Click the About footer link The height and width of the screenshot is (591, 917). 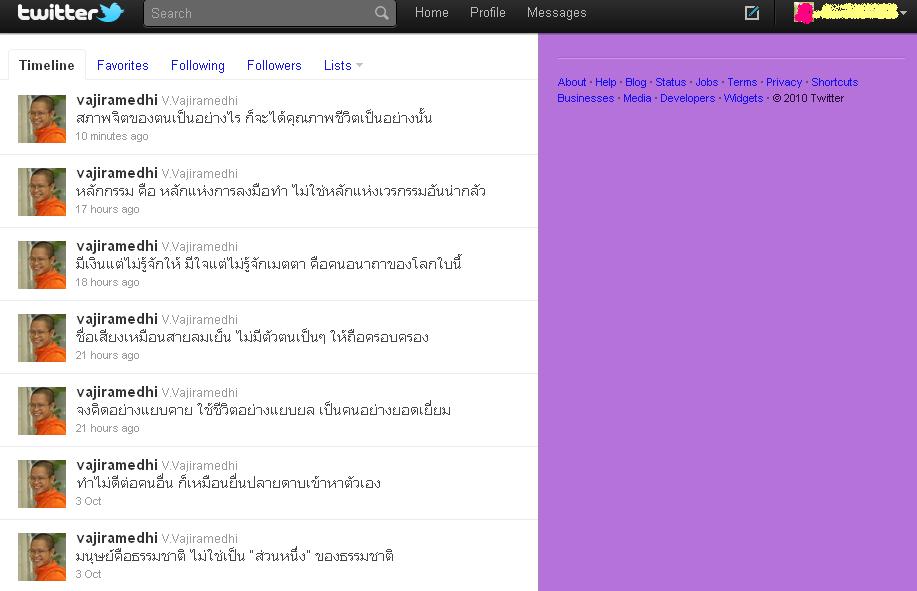pos(571,82)
